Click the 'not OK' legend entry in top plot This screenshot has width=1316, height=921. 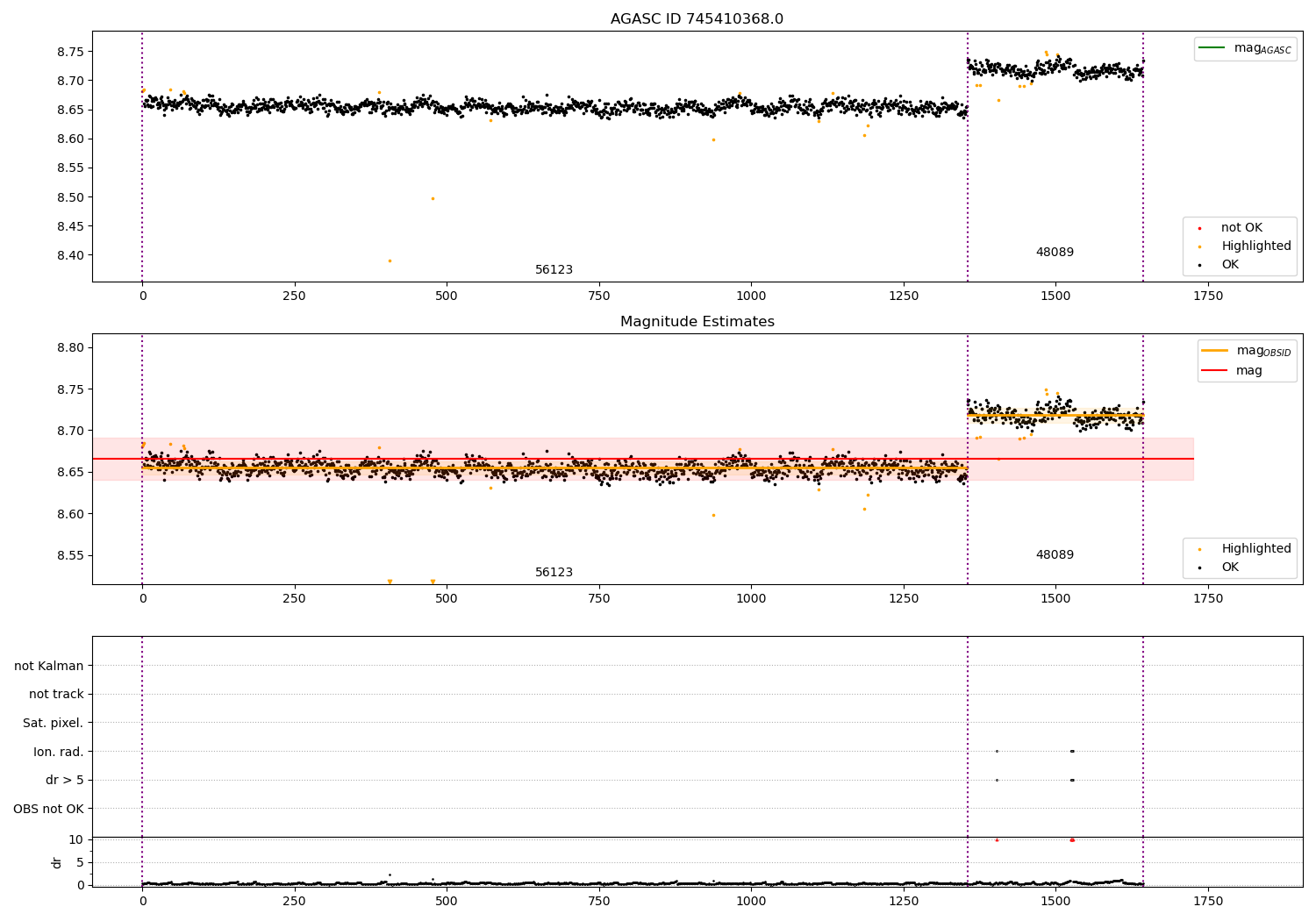click(1230, 228)
